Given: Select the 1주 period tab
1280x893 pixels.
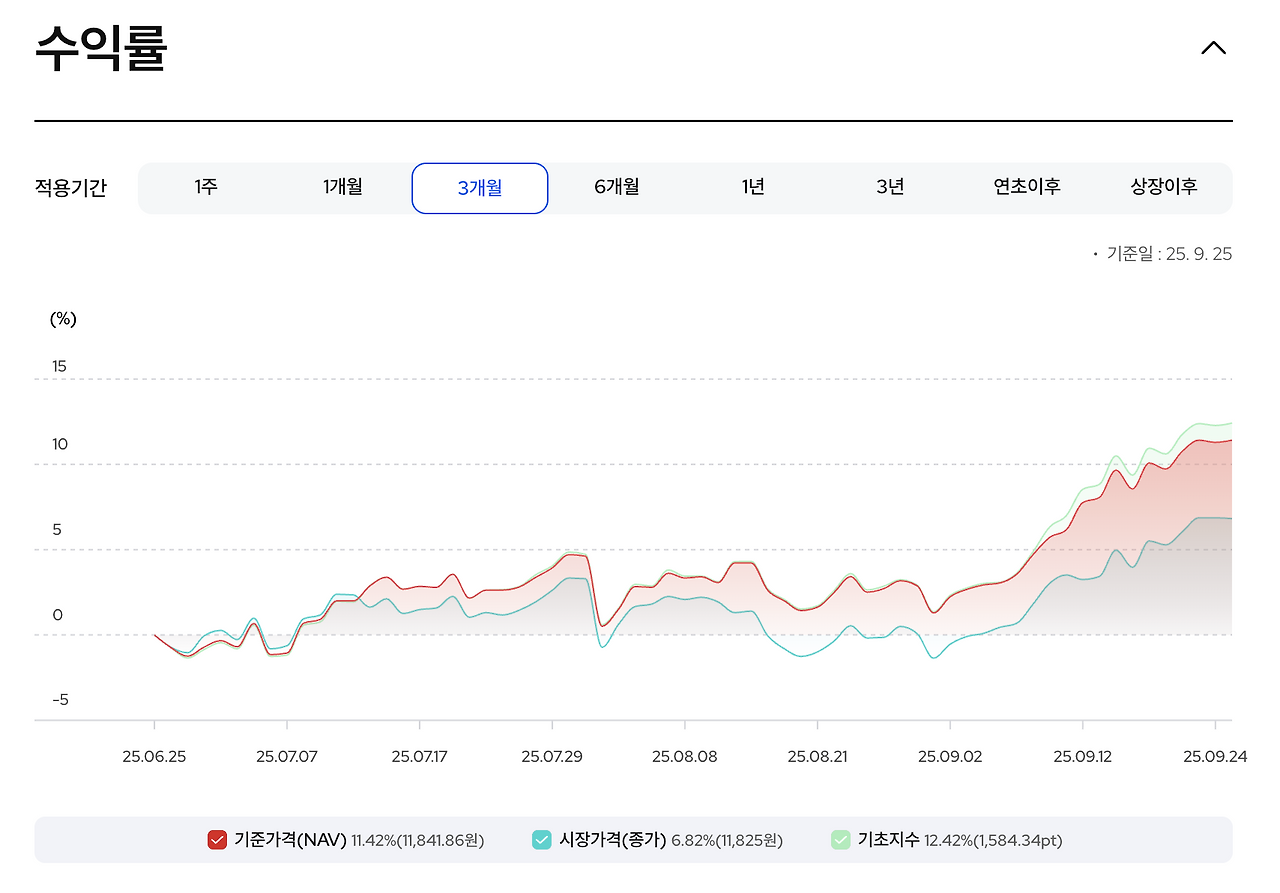Looking at the screenshot, I should point(205,188).
